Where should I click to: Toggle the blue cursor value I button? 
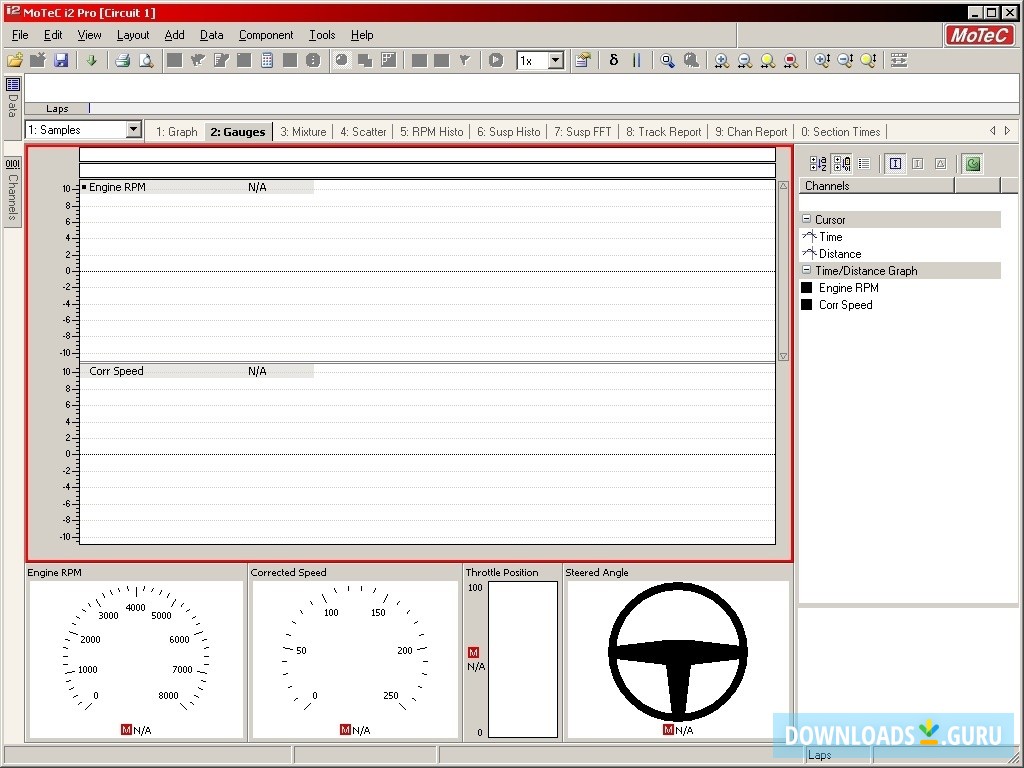pos(895,163)
